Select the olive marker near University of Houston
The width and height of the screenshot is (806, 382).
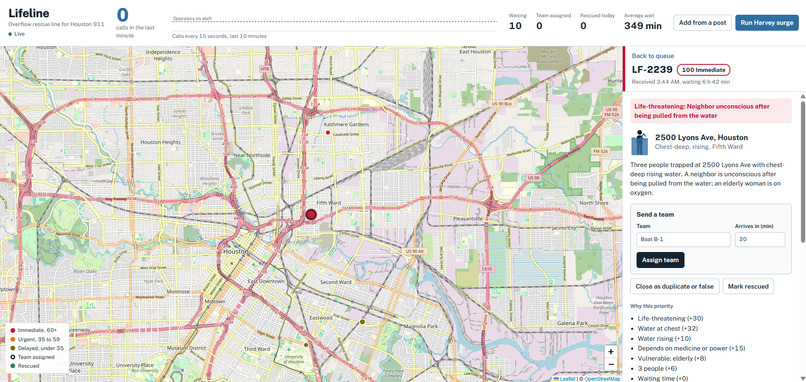306,345
